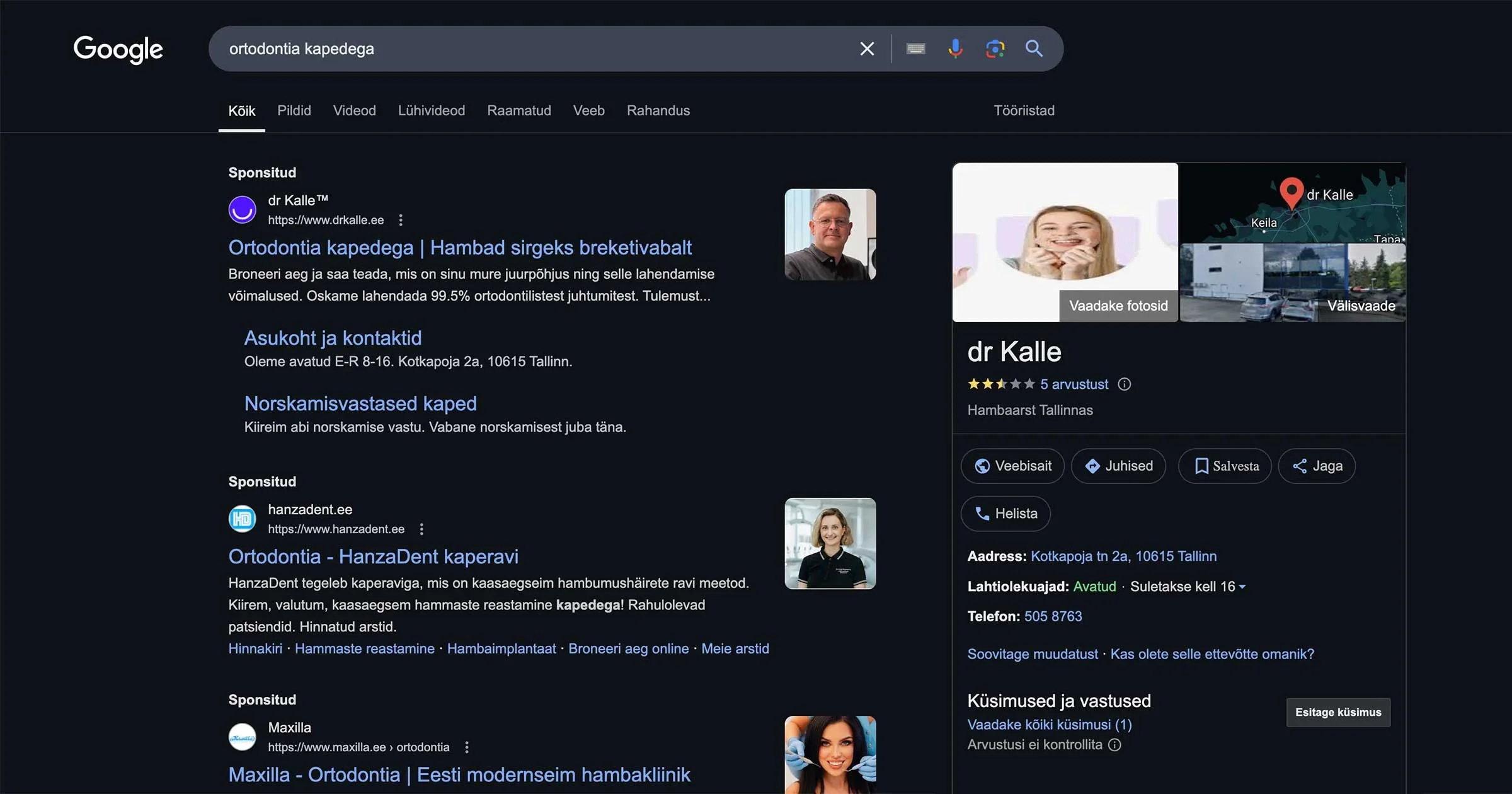Clear the search box with X icon
Screen dimensions: 1512x794
coord(867,49)
